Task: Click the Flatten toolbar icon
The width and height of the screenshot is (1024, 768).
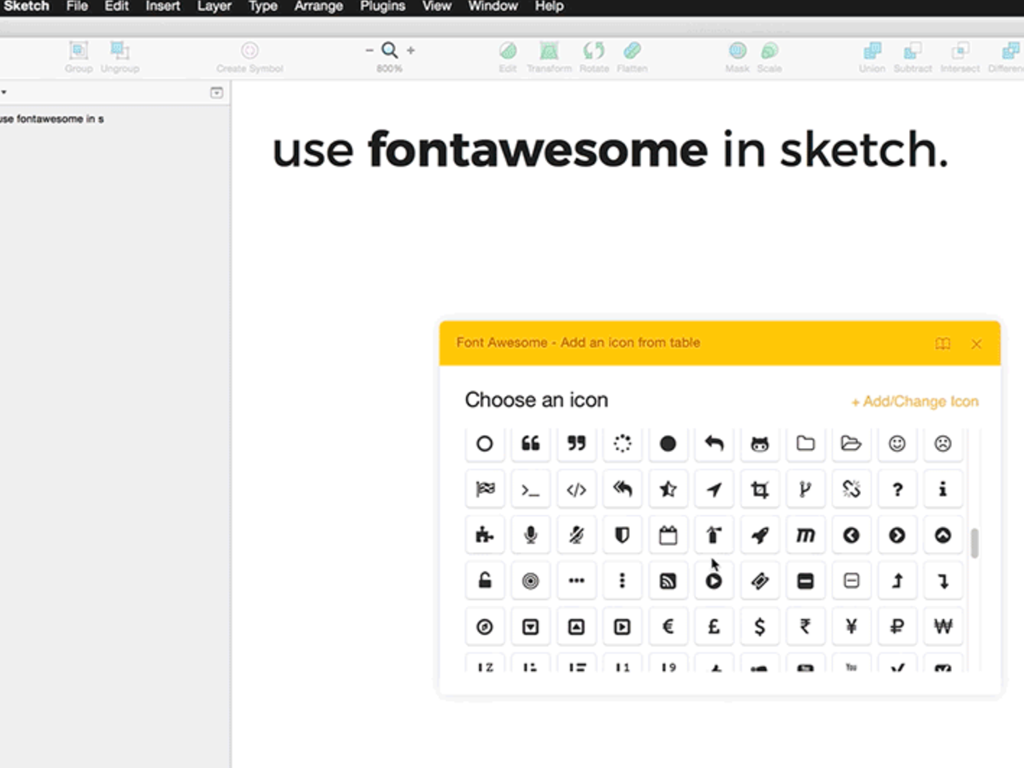Action: (633, 49)
